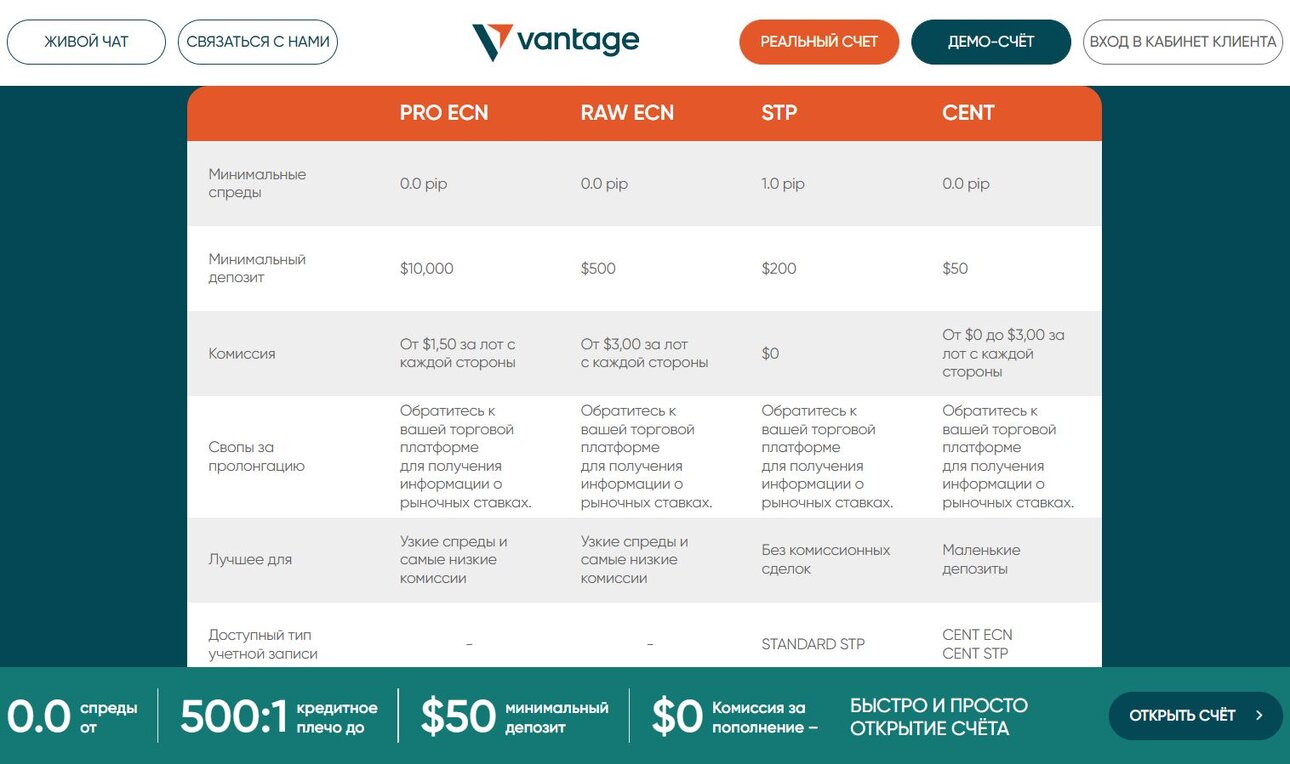
Task: Open a РЕАЛЬНЫЙ СЧЕТ account
Action: [x=819, y=42]
